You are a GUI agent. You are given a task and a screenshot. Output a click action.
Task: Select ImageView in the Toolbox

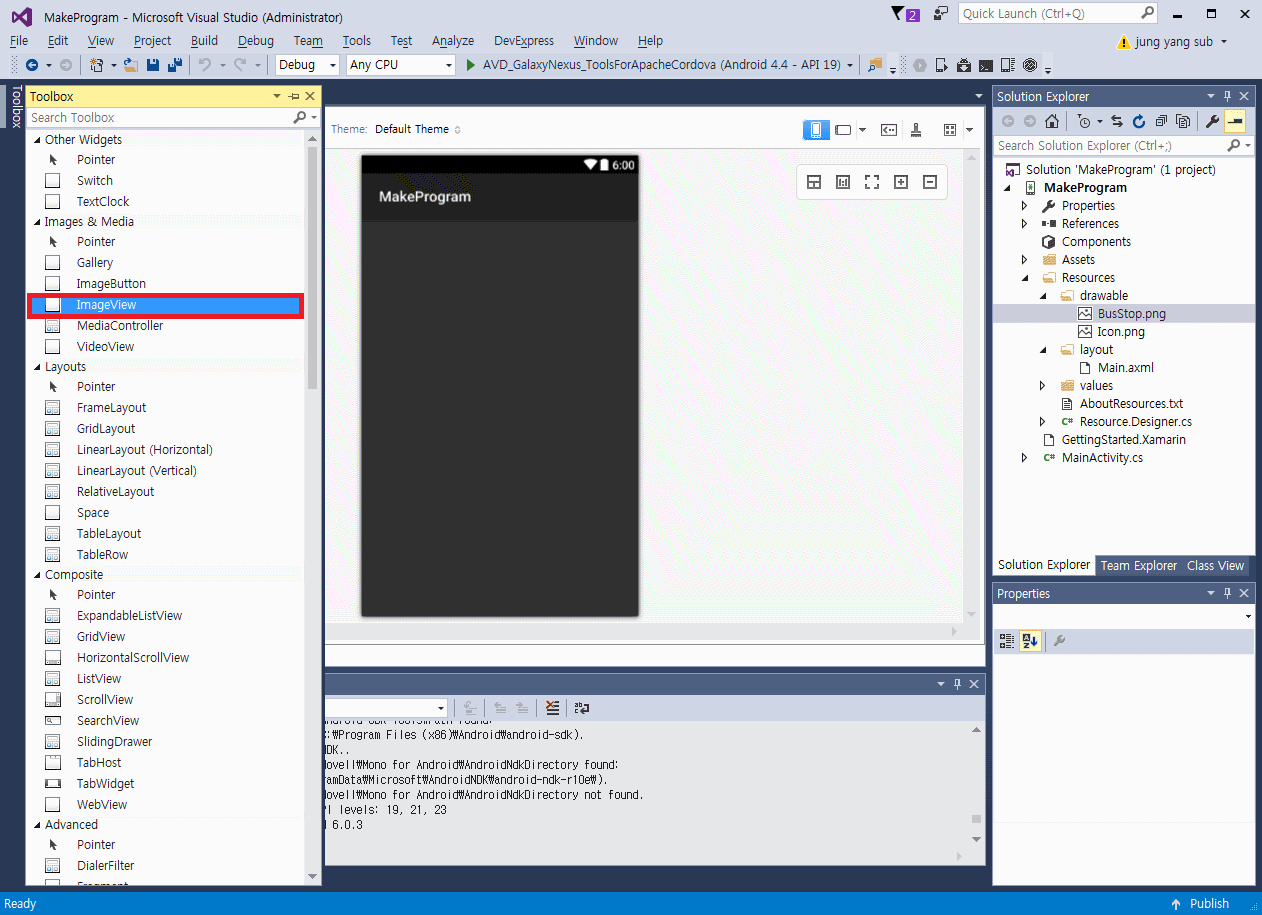[x=165, y=305]
